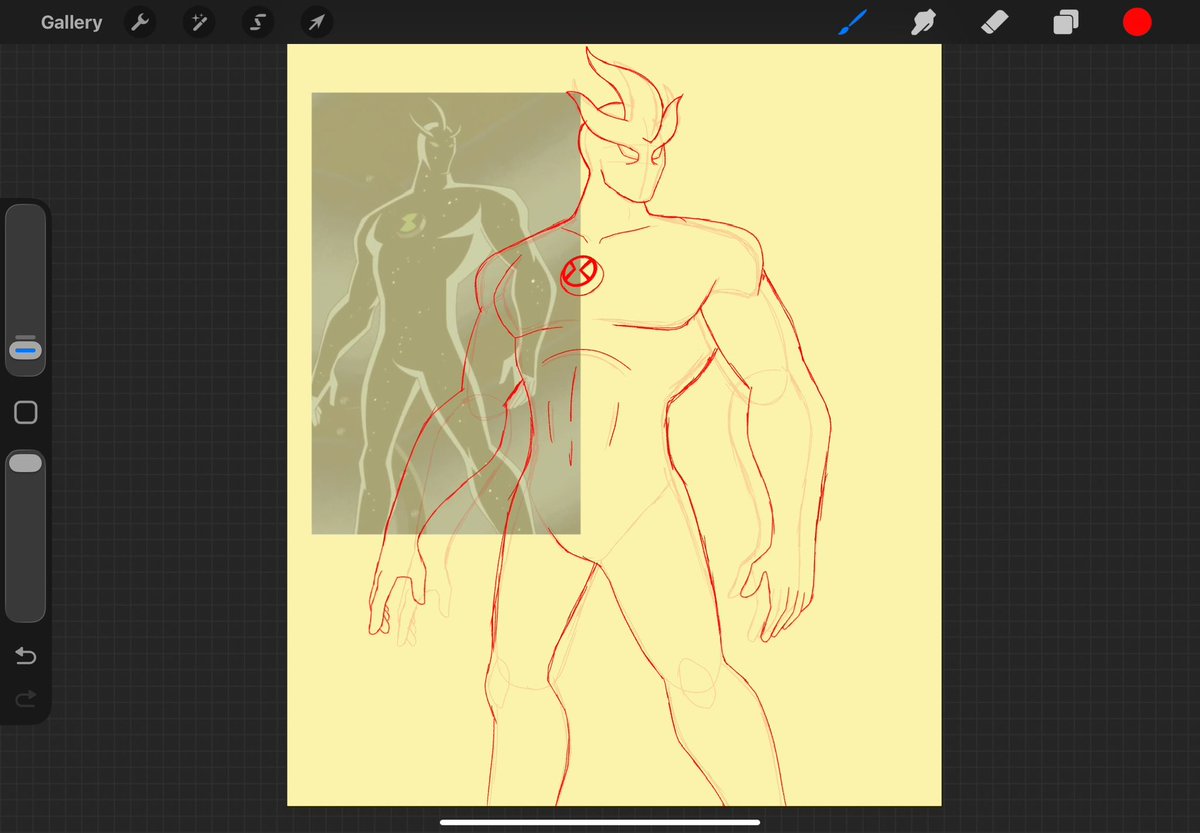Select the Smudge tool
Screen dimensions: 1200x833
pyautogui.click(x=923, y=22)
